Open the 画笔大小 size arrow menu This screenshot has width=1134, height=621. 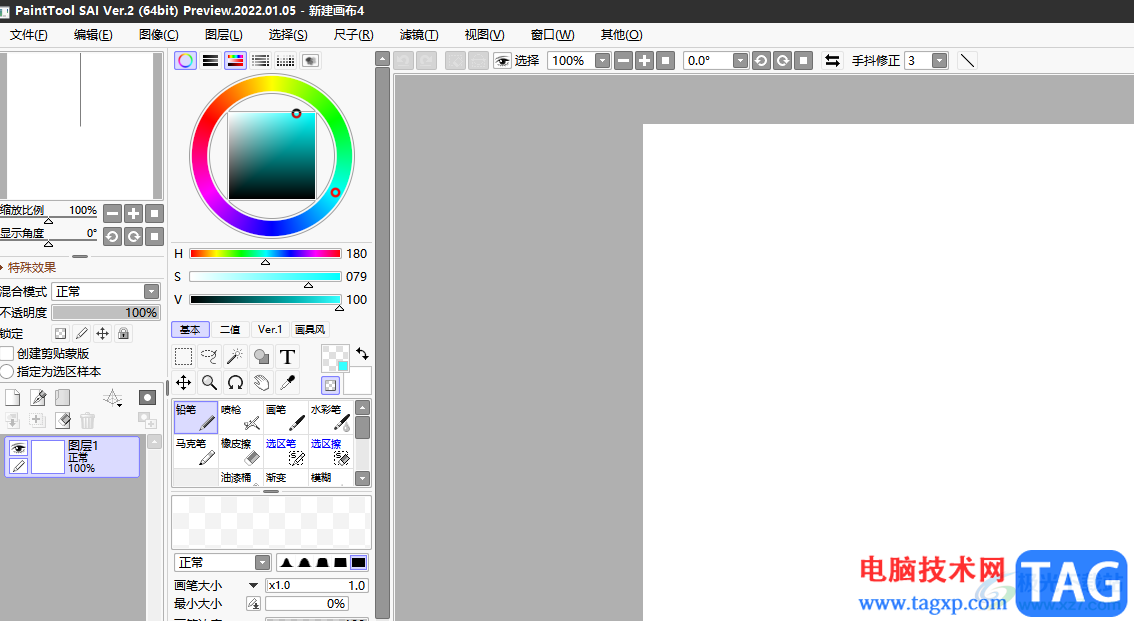coord(253,586)
